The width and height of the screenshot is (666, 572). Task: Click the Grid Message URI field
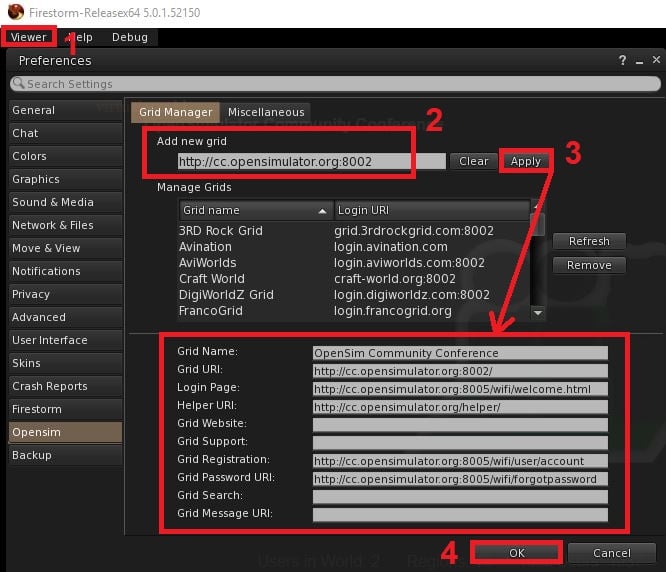click(x=460, y=515)
